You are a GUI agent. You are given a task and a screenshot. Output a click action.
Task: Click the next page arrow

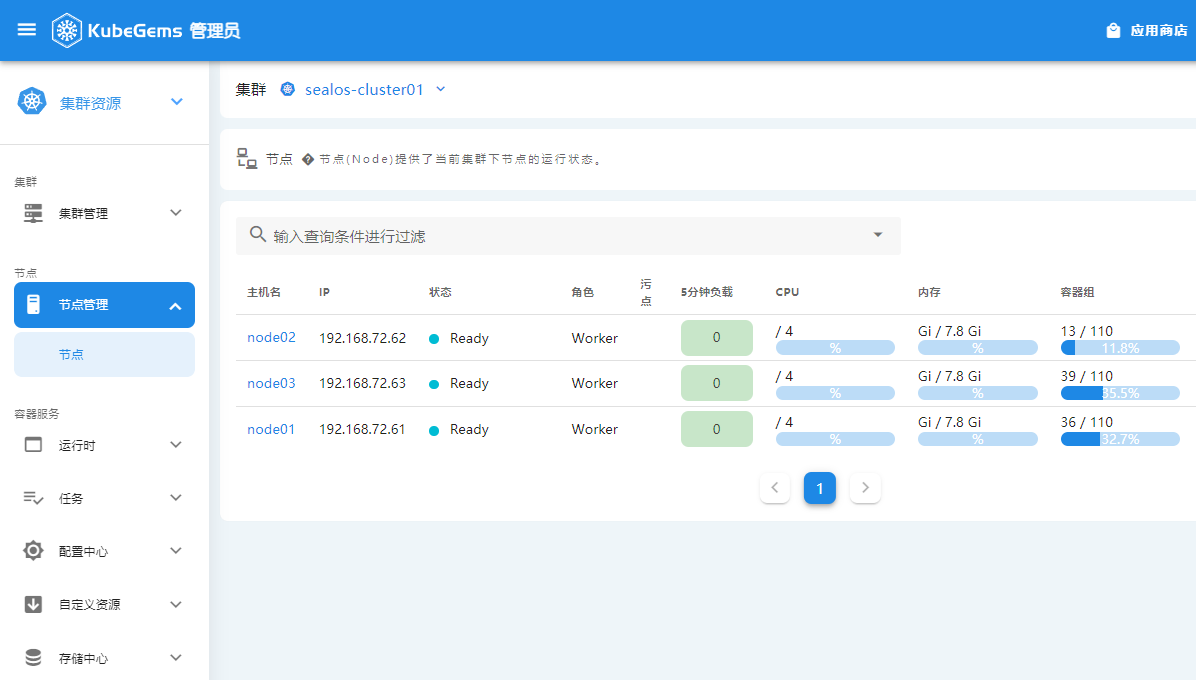click(x=865, y=488)
